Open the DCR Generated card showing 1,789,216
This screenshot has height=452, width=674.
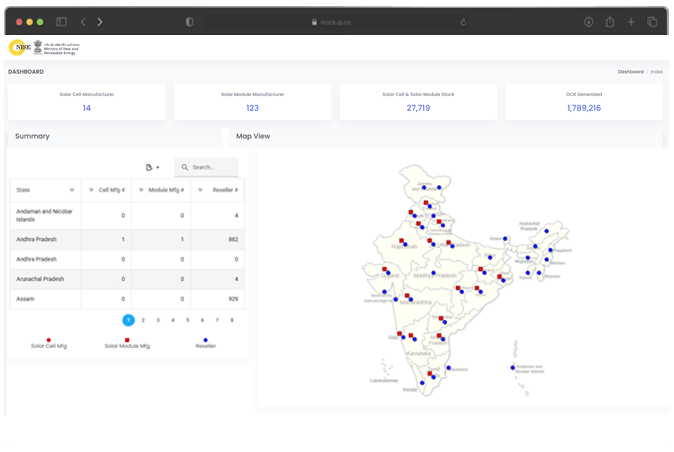(x=584, y=102)
